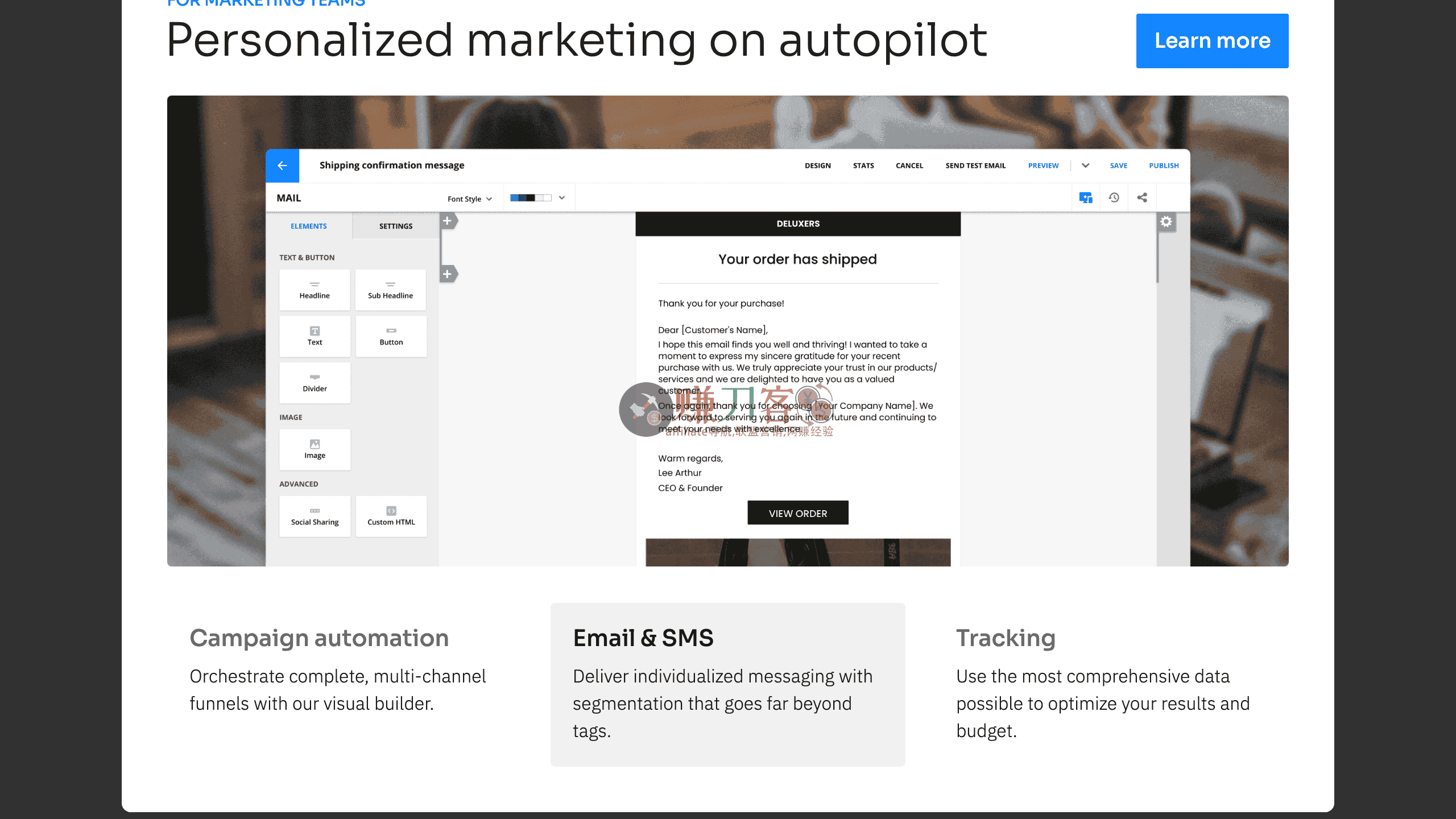This screenshot has height=819, width=1456.
Task: Click the share icon in toolbar
Action: (1141, 197)
